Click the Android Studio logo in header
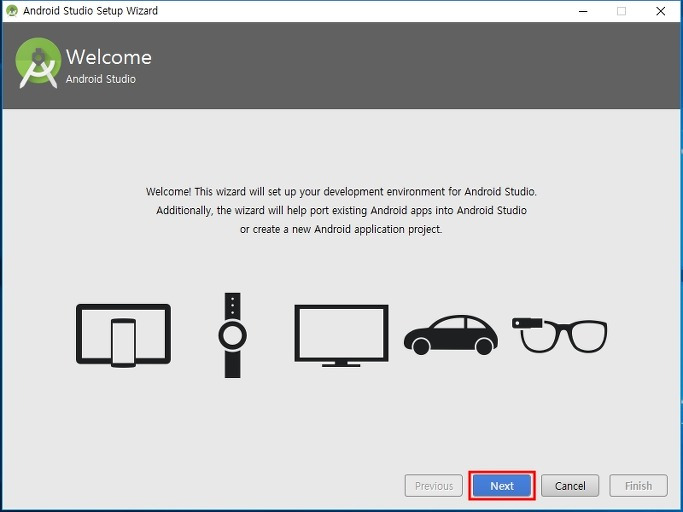683x512 pixels. click(x=38, y=63)
